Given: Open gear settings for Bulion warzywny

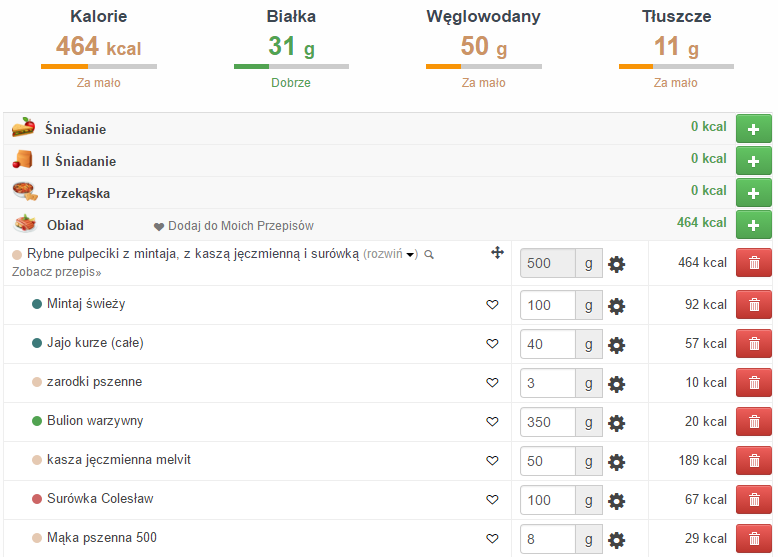Looking at the screenshot, I should point(617,422).
